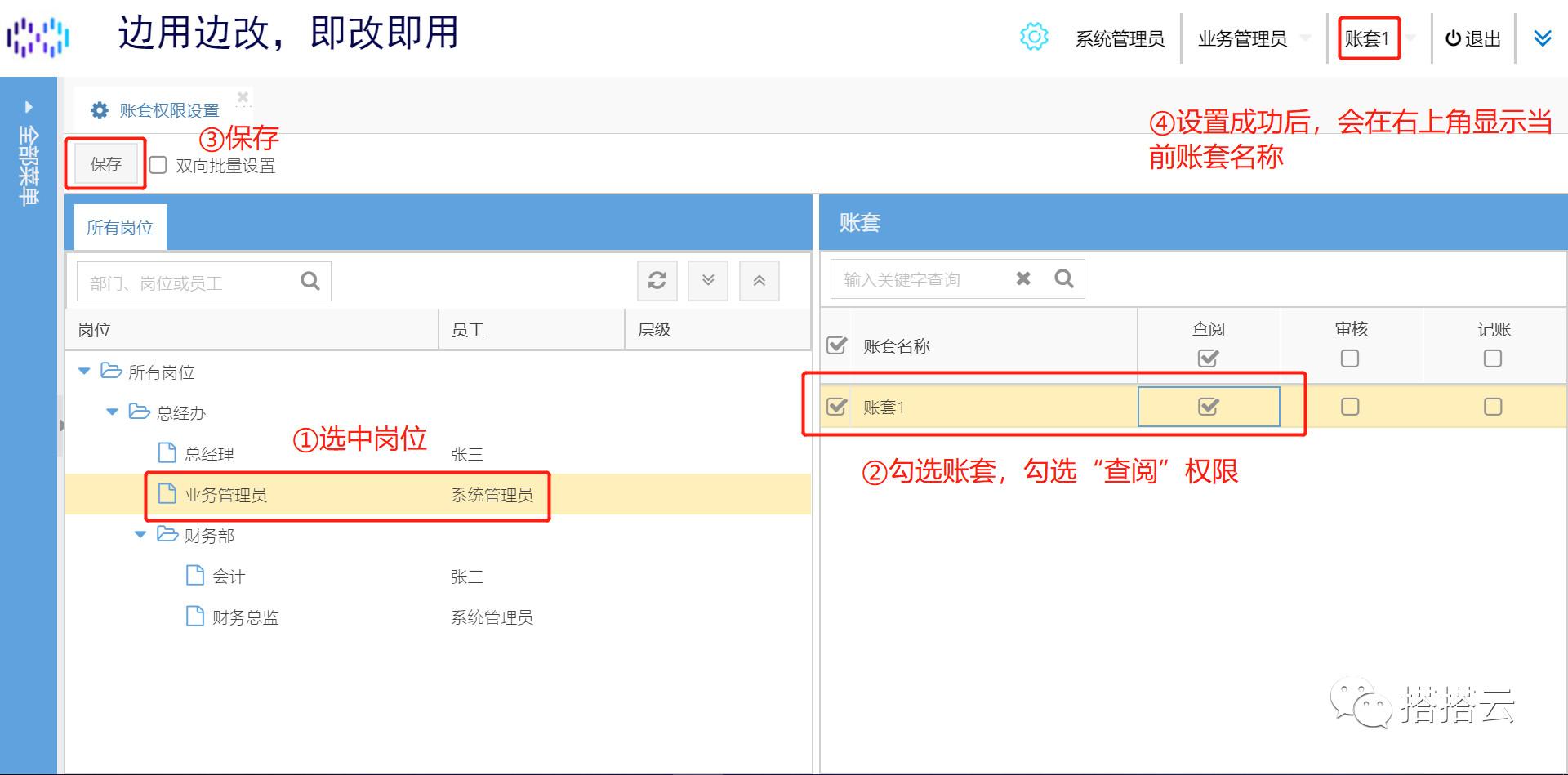Click 张三 in the 会计 row
Image resolution: width=1568 pixels, height=775 pixels.
pos(467,577)
